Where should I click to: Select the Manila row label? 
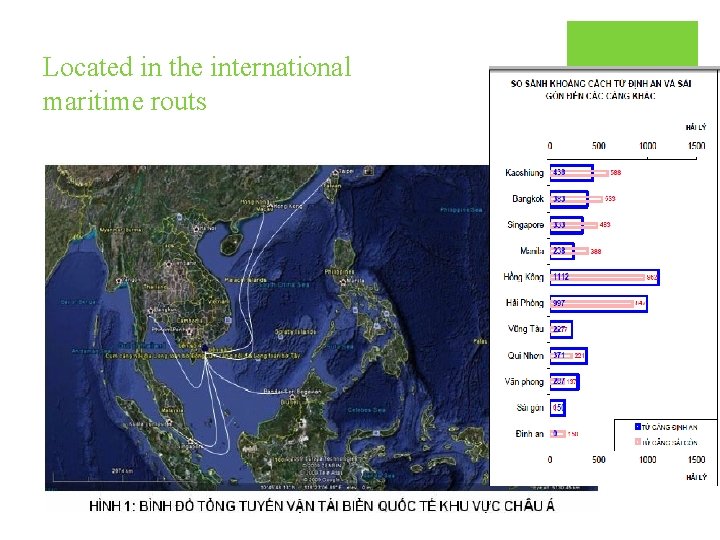(532, 251)
